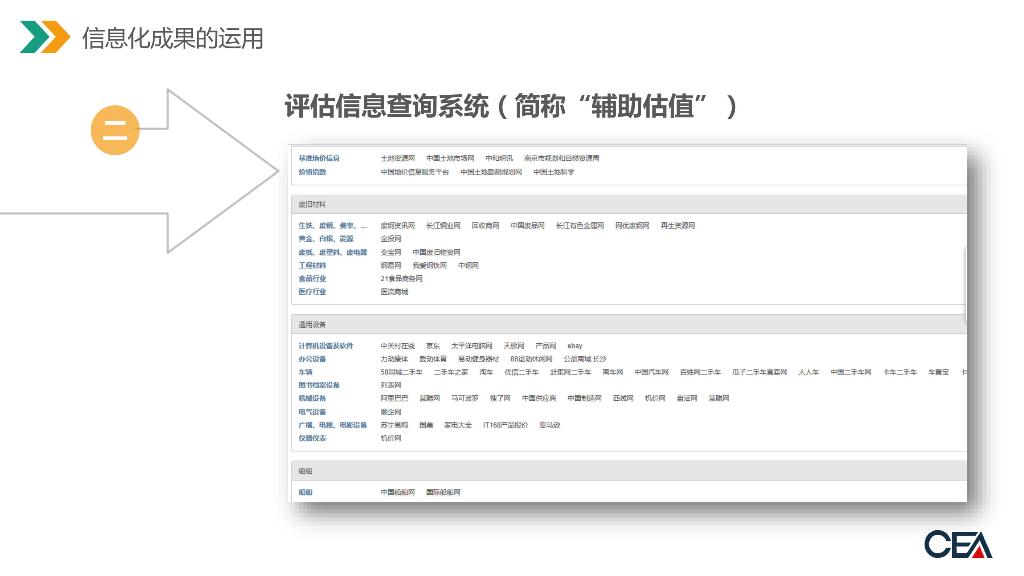1024x576 pixels.
Task: Open the 金投网 link
Action: coord(391,239)
